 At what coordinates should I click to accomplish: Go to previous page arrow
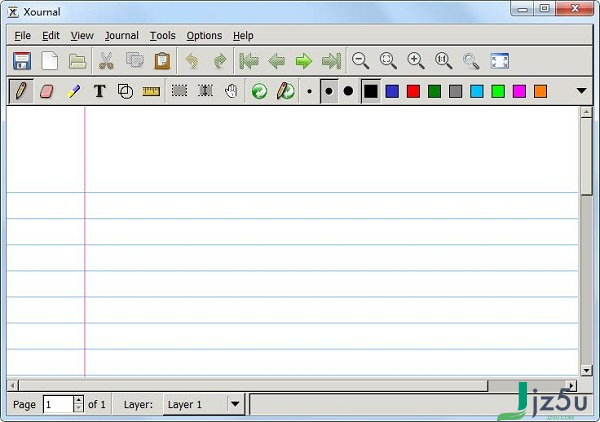coord(277,61)
